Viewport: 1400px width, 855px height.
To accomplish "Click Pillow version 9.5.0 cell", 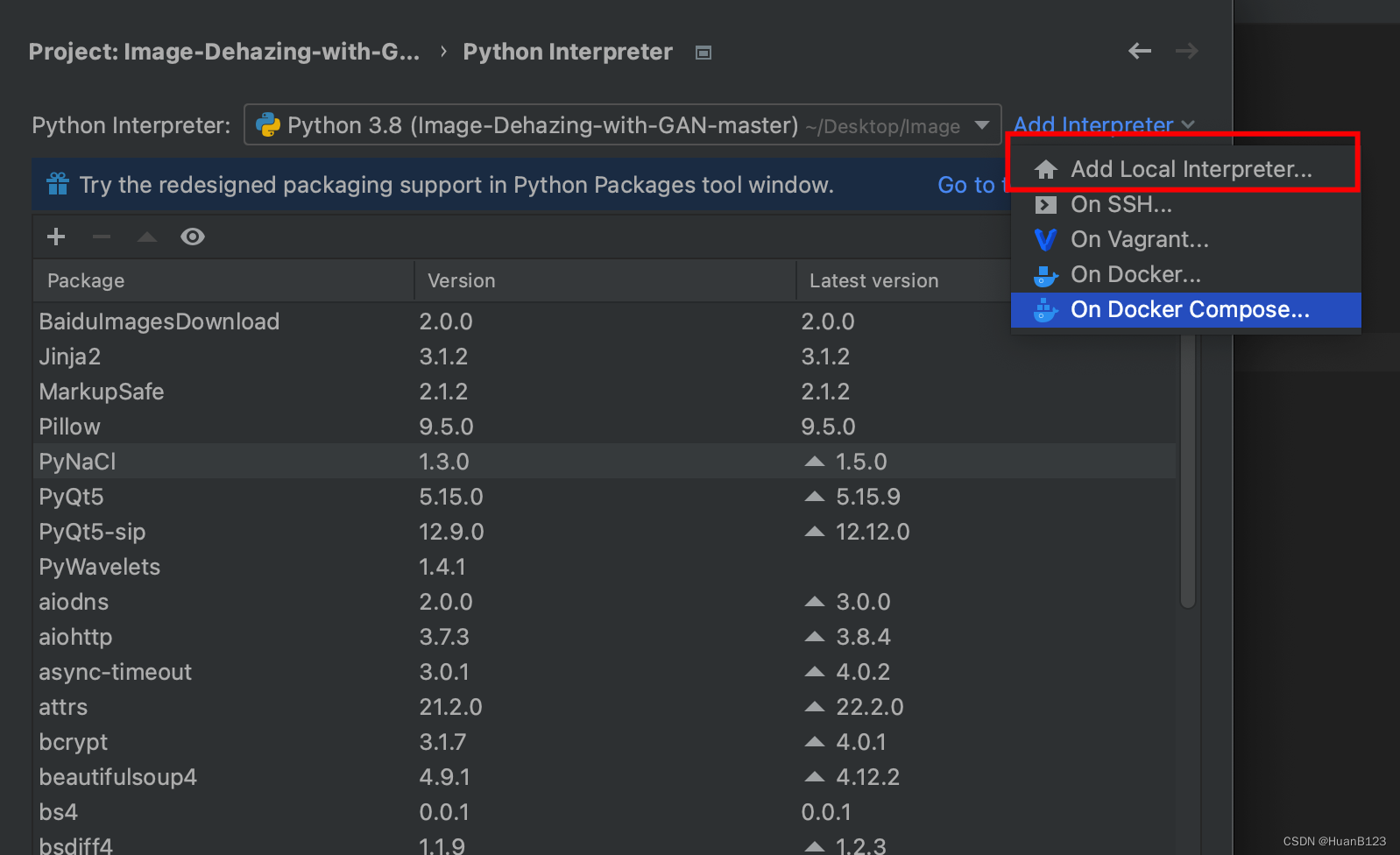I will click(446, 427).
